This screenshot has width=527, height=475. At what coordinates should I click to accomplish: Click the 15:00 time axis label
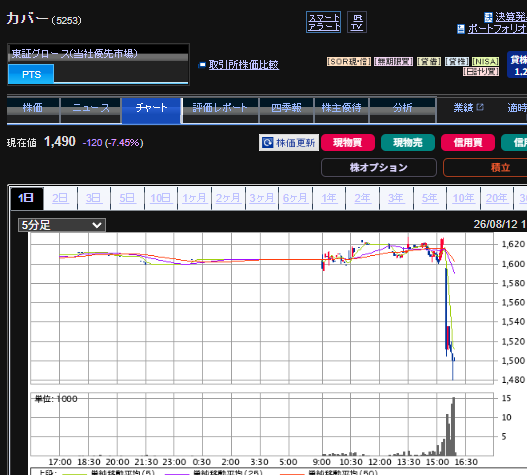pos(437,462)
